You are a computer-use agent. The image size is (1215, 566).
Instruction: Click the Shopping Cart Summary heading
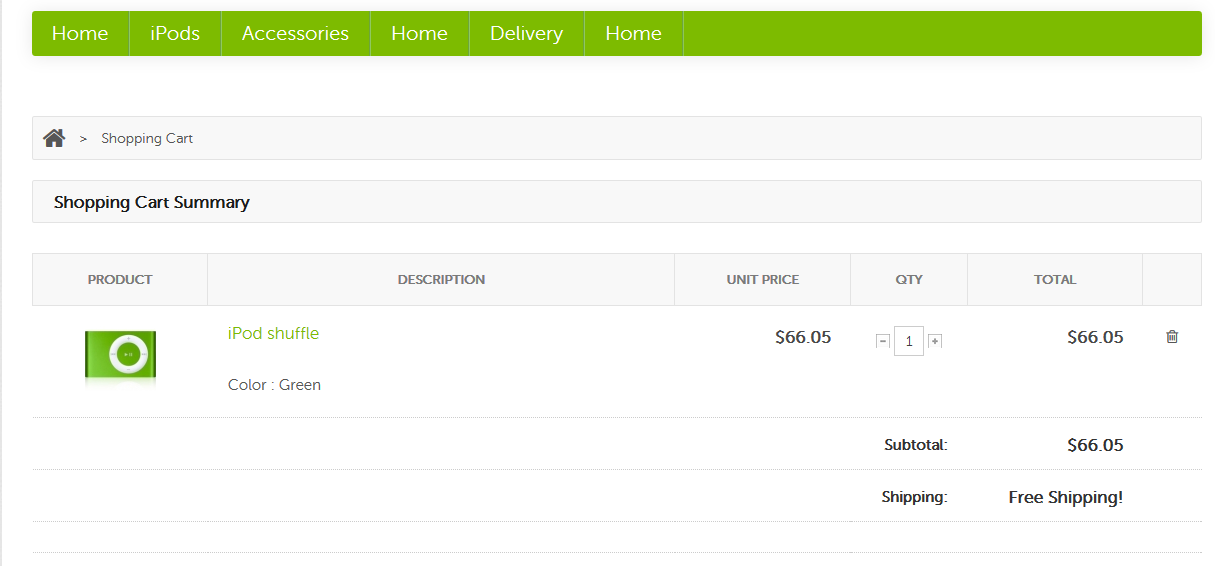(152, 202)
